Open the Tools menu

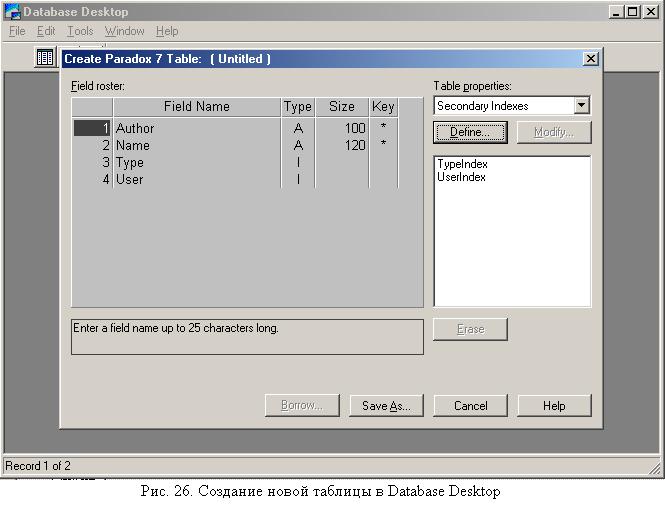[x=80, y=31]
